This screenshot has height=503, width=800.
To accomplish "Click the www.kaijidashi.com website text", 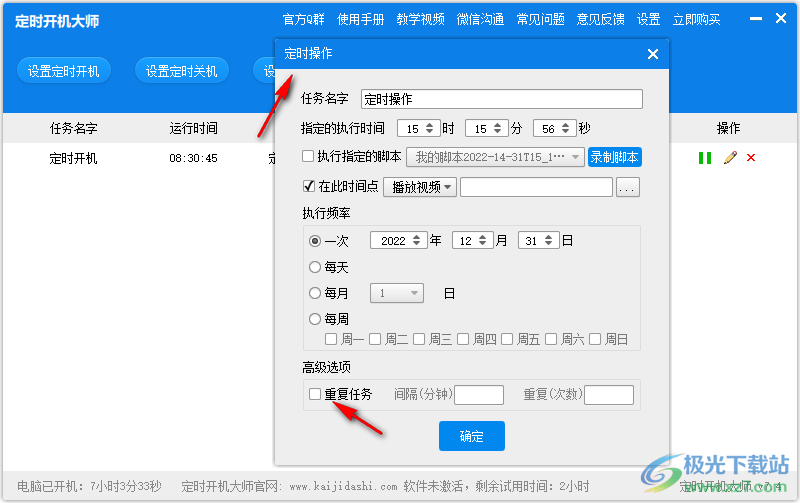I will (x=343, y=487).
